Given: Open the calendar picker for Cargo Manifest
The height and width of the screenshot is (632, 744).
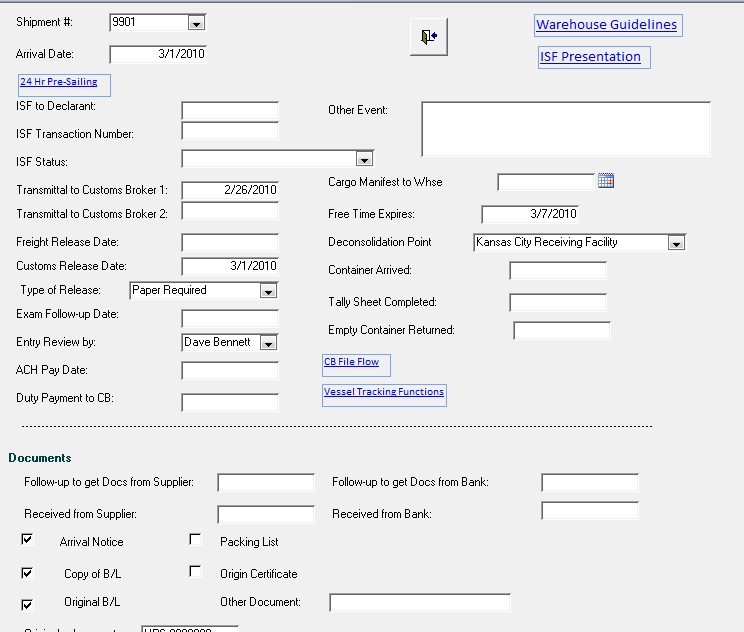Looking at the screenshot, I should [606, 181].
